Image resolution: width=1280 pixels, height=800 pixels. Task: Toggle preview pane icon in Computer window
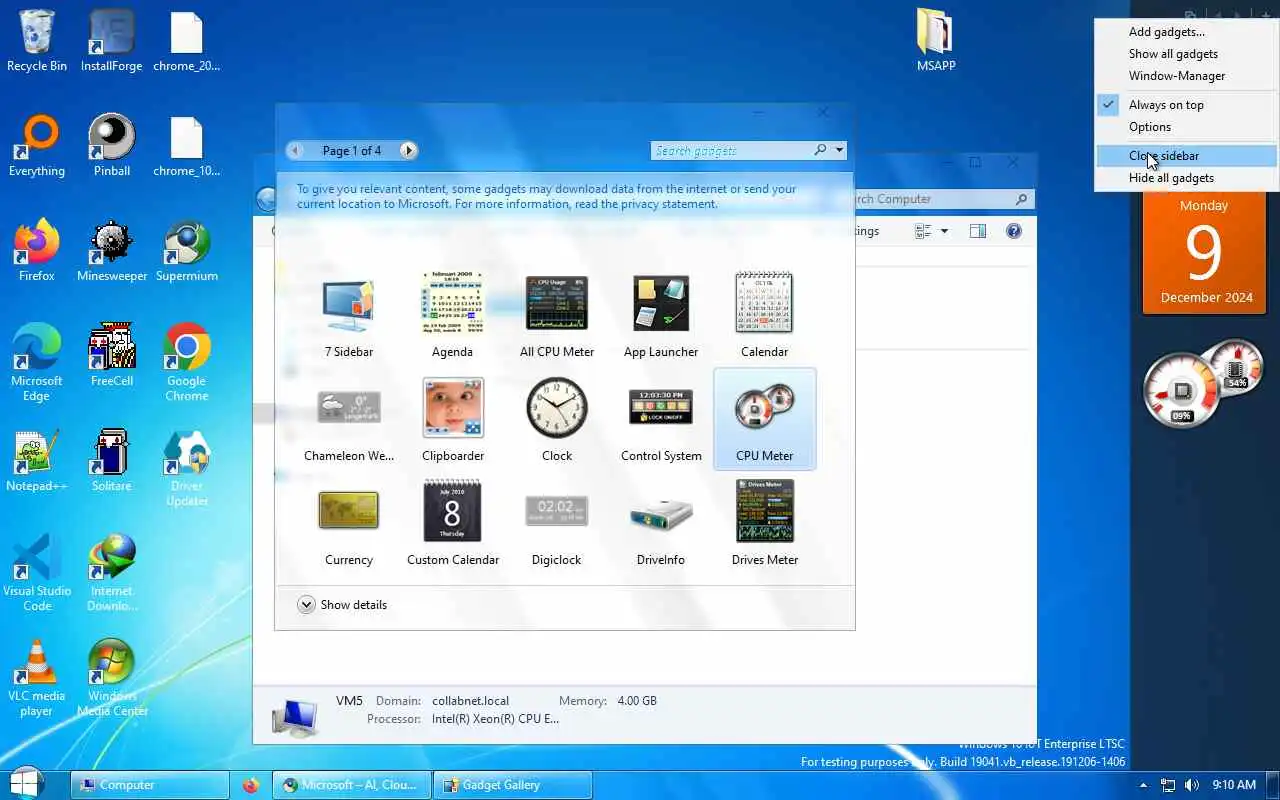(x=978, y=231)
